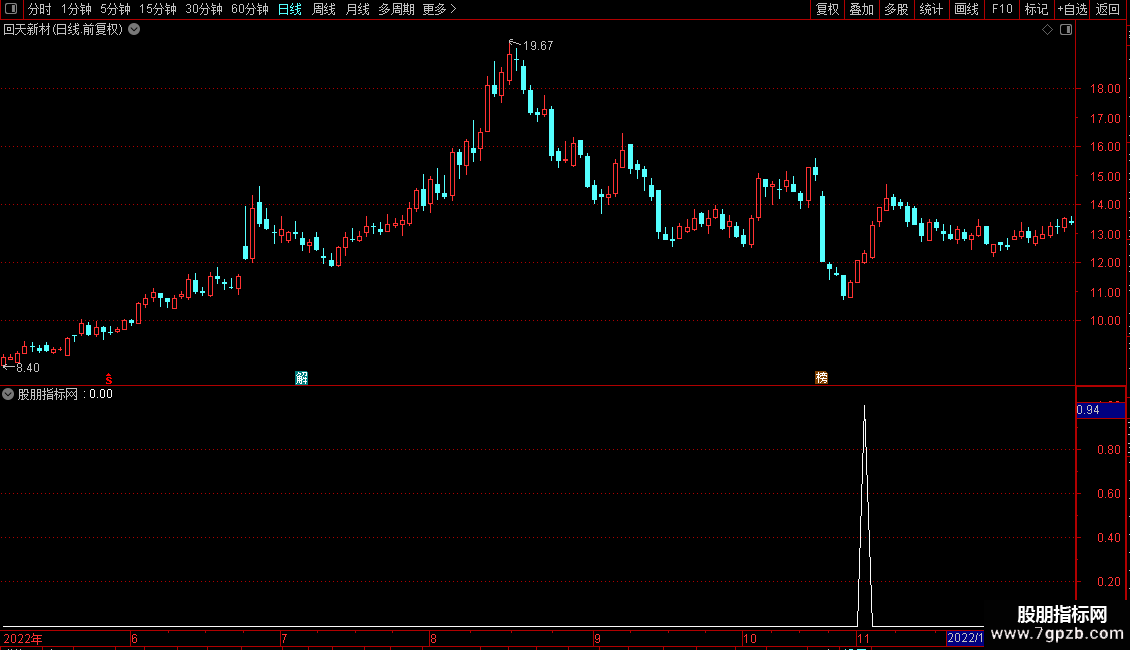Screen dimensions: 1130x650
Task: Click the 返回 back button
Action: (x=1108, y=9)
